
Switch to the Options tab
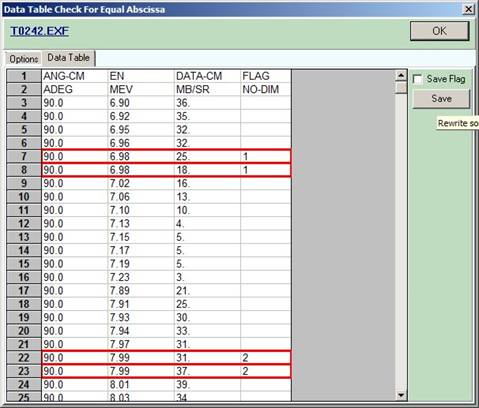23,59
